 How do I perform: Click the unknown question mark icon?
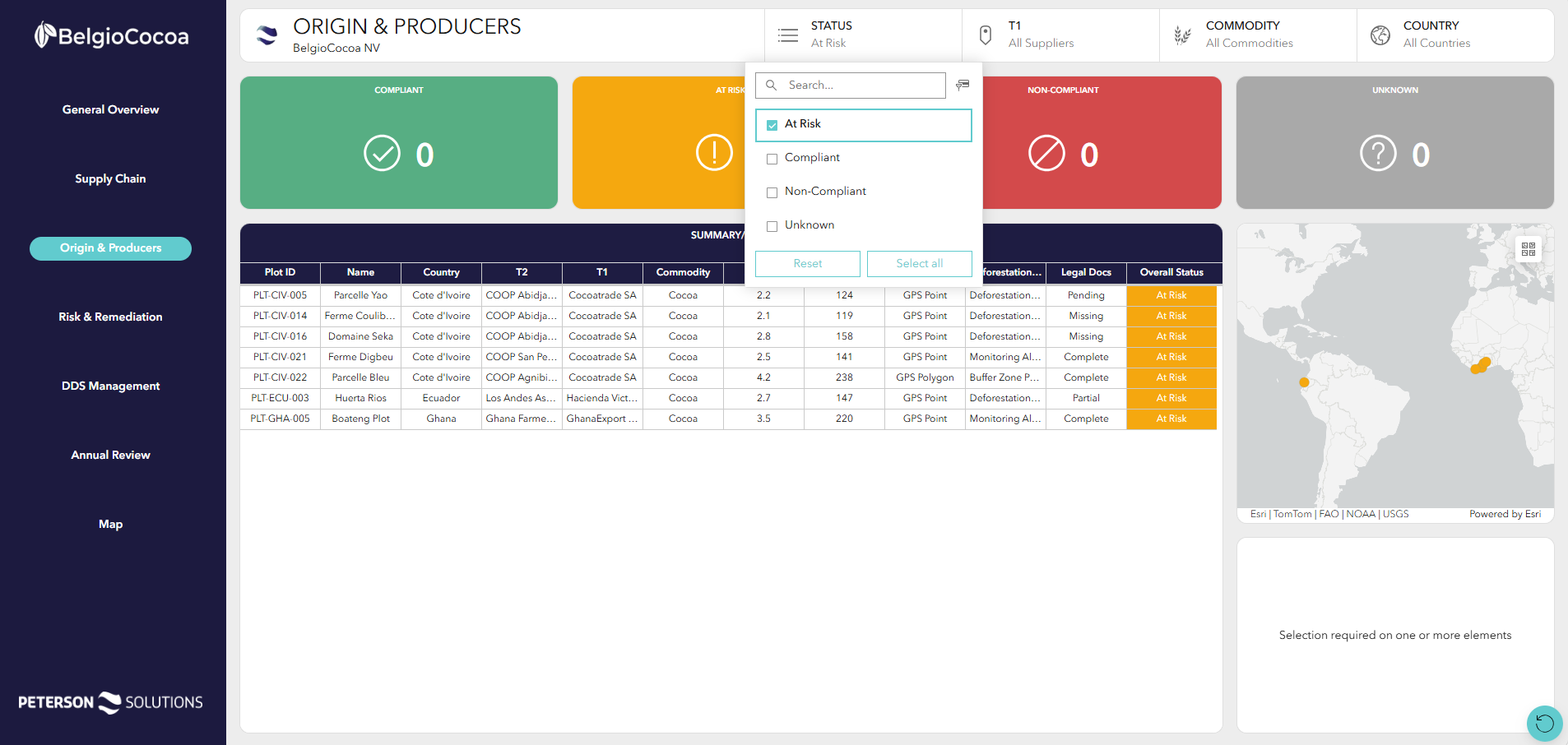[x=1379, y=154]
